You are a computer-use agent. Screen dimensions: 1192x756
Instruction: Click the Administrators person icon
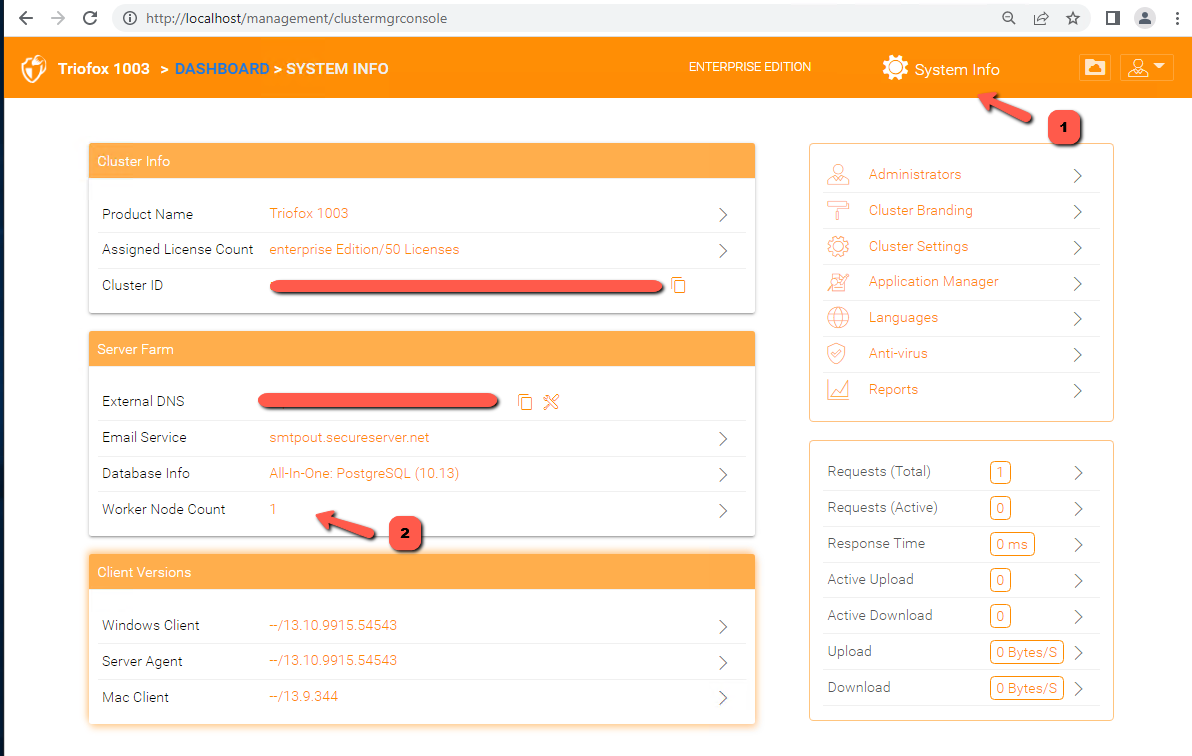[x=838, y=175]
